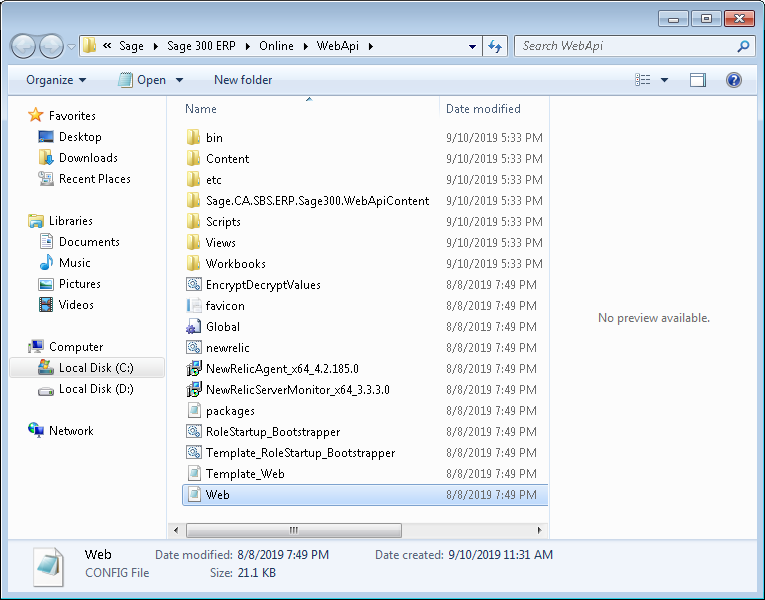Image resolution: width=765 pixels, height=600 pixels.
Task: Click the Change your view icon
Action: click(643, 80)
